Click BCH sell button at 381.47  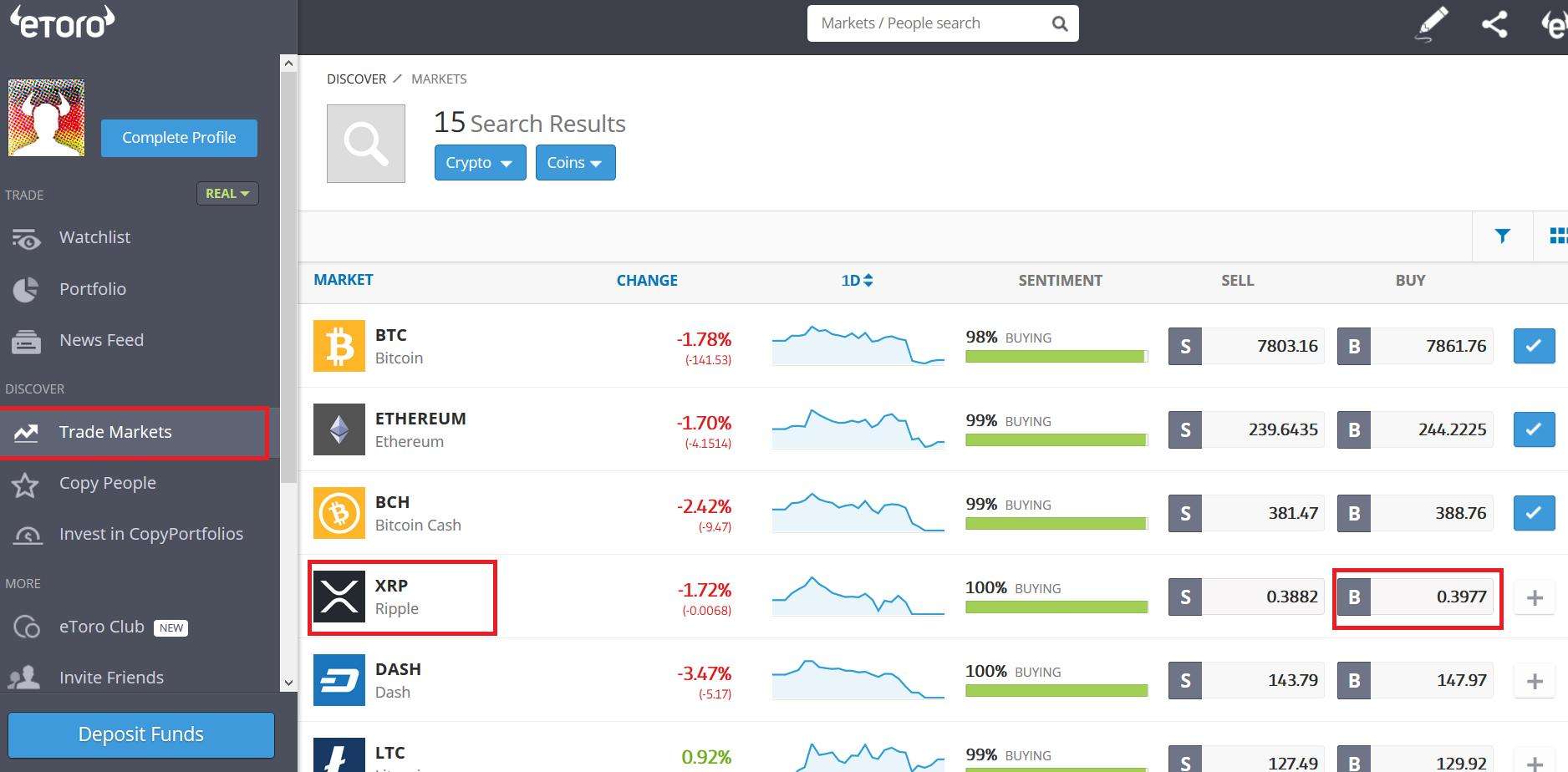point(1246,513)
